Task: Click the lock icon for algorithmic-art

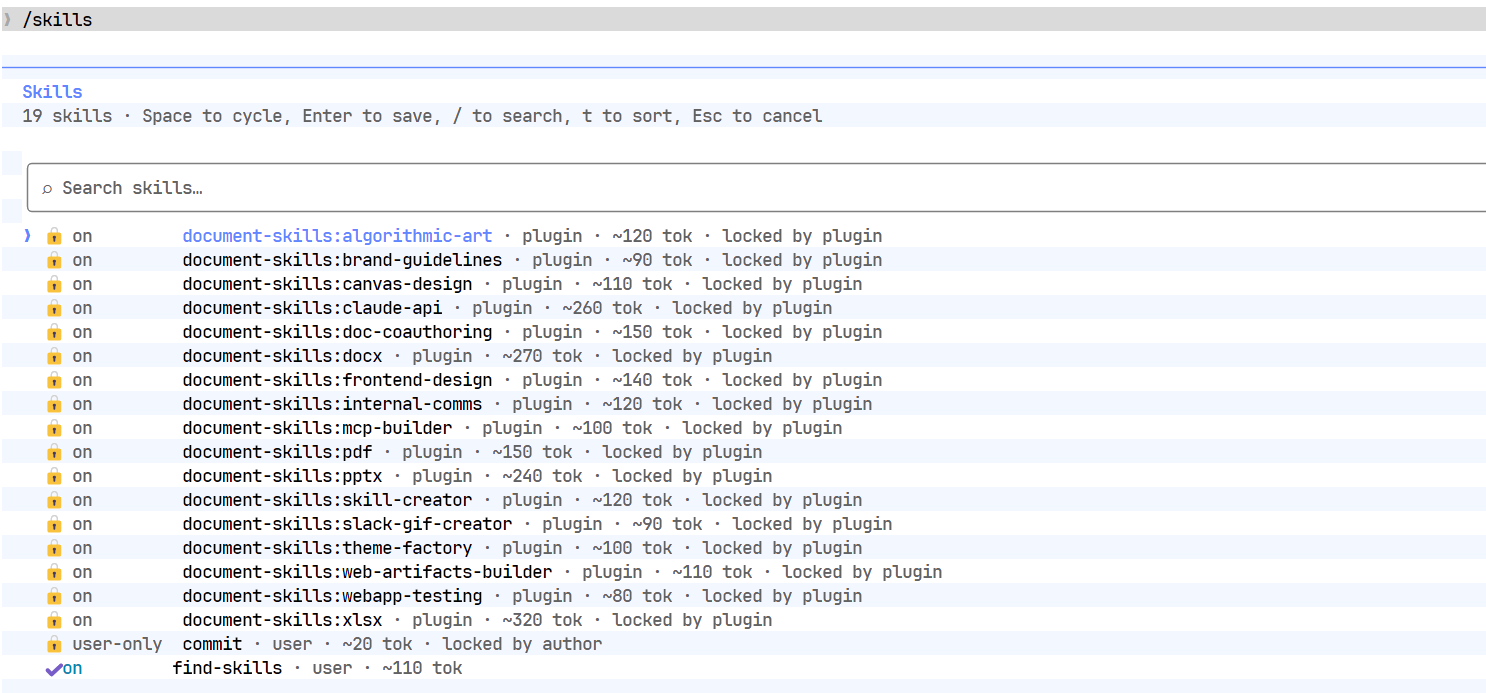Action: (54, 236)
